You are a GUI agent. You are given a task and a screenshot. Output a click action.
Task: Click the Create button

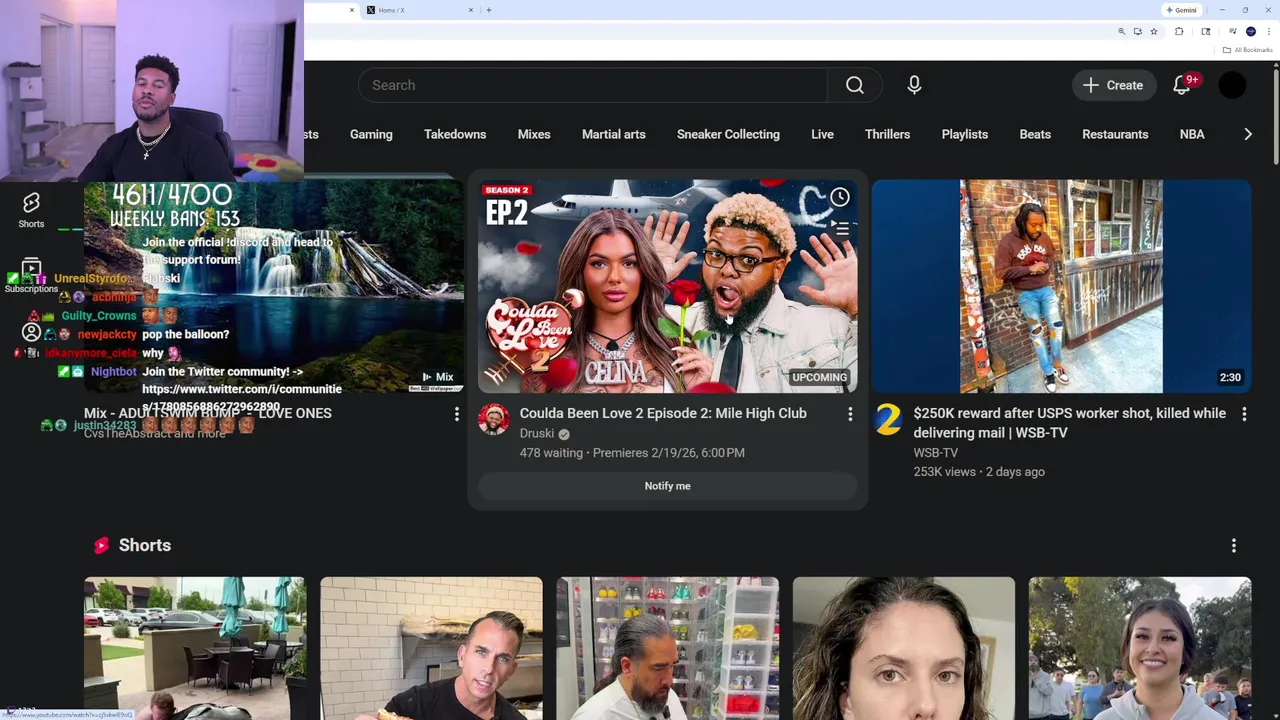pos(1114,85)
